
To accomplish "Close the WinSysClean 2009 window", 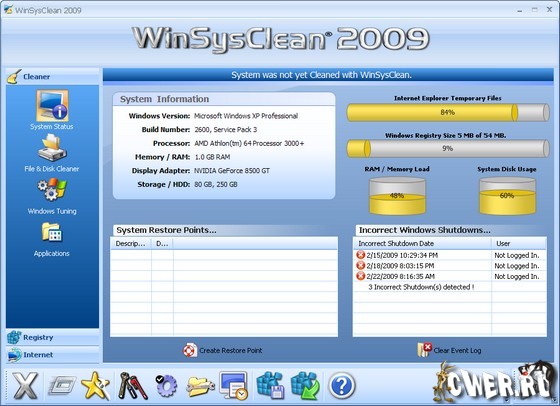I will (x=549, y=10).
